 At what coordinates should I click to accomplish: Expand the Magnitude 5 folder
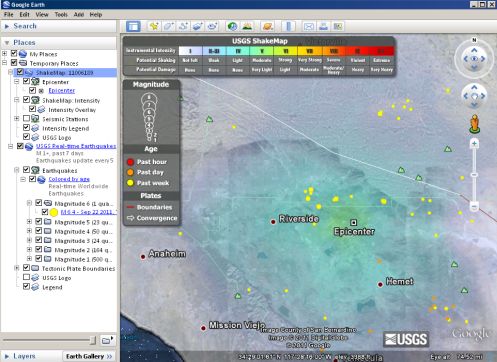coord(29,221)
